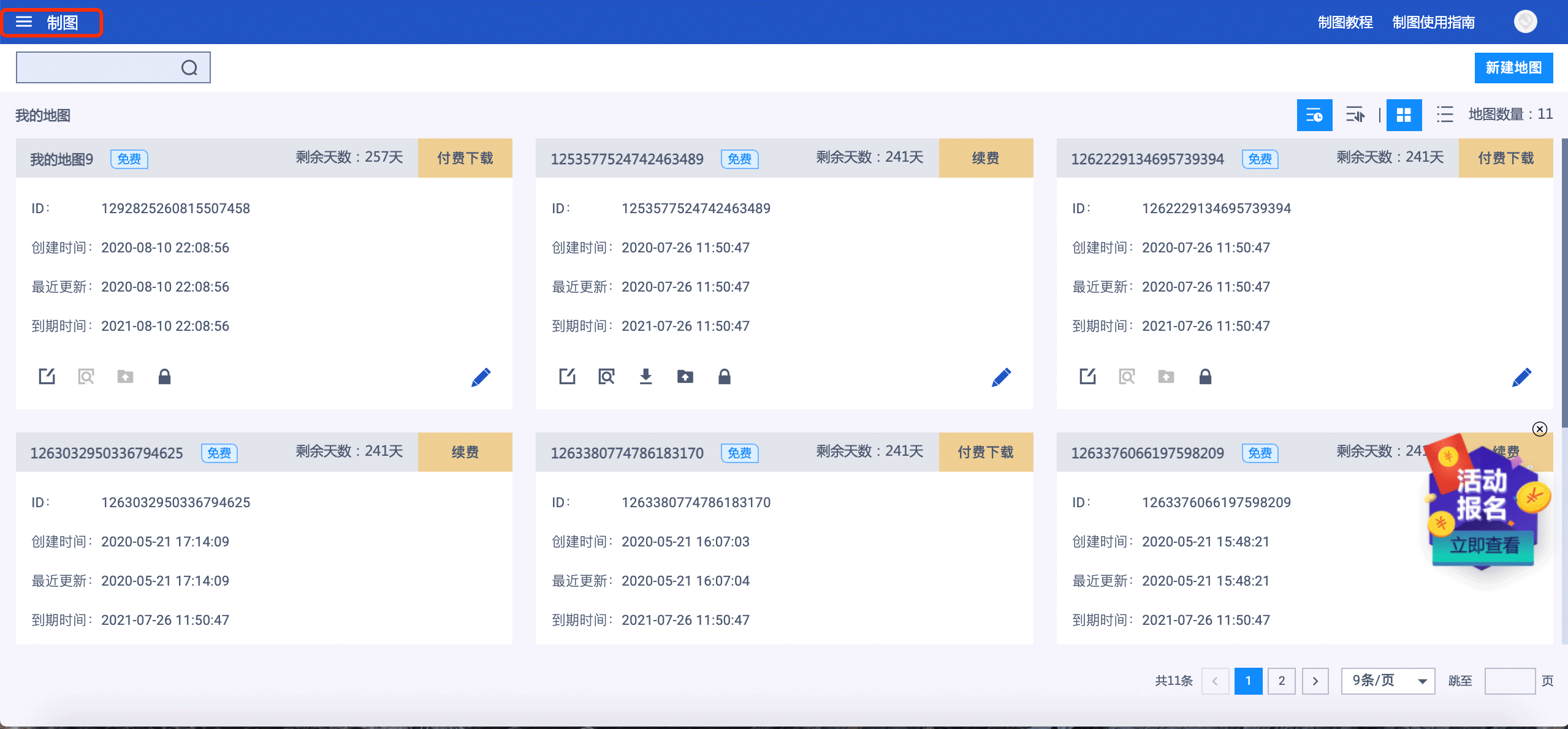Click the user avatar at top right
The width and height of the screenshot is (1568, 729).
click(x=1525, y=22)
